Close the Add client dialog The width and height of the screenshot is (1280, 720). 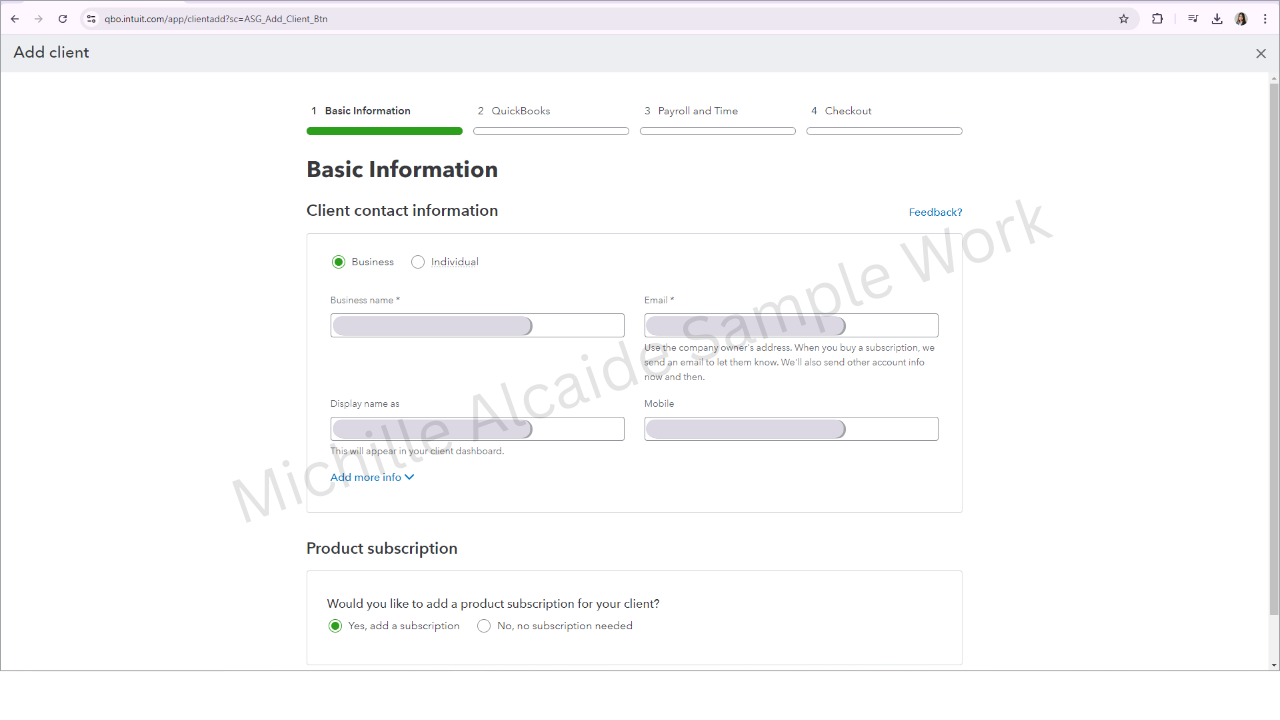coord(1261,54)
